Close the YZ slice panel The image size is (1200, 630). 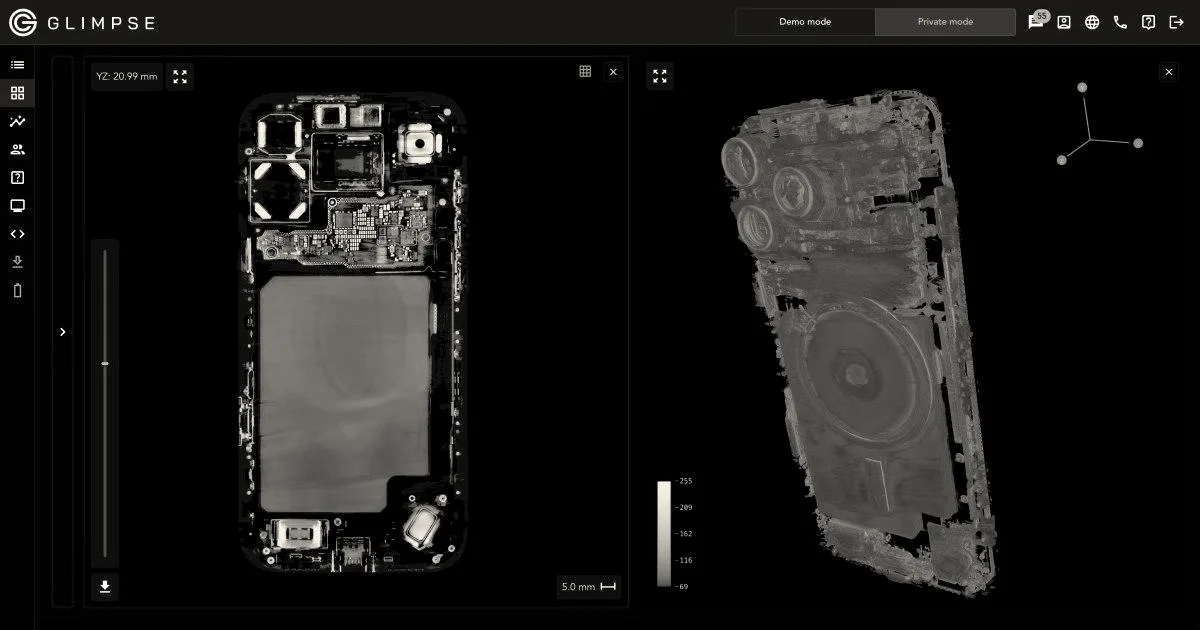613,71
